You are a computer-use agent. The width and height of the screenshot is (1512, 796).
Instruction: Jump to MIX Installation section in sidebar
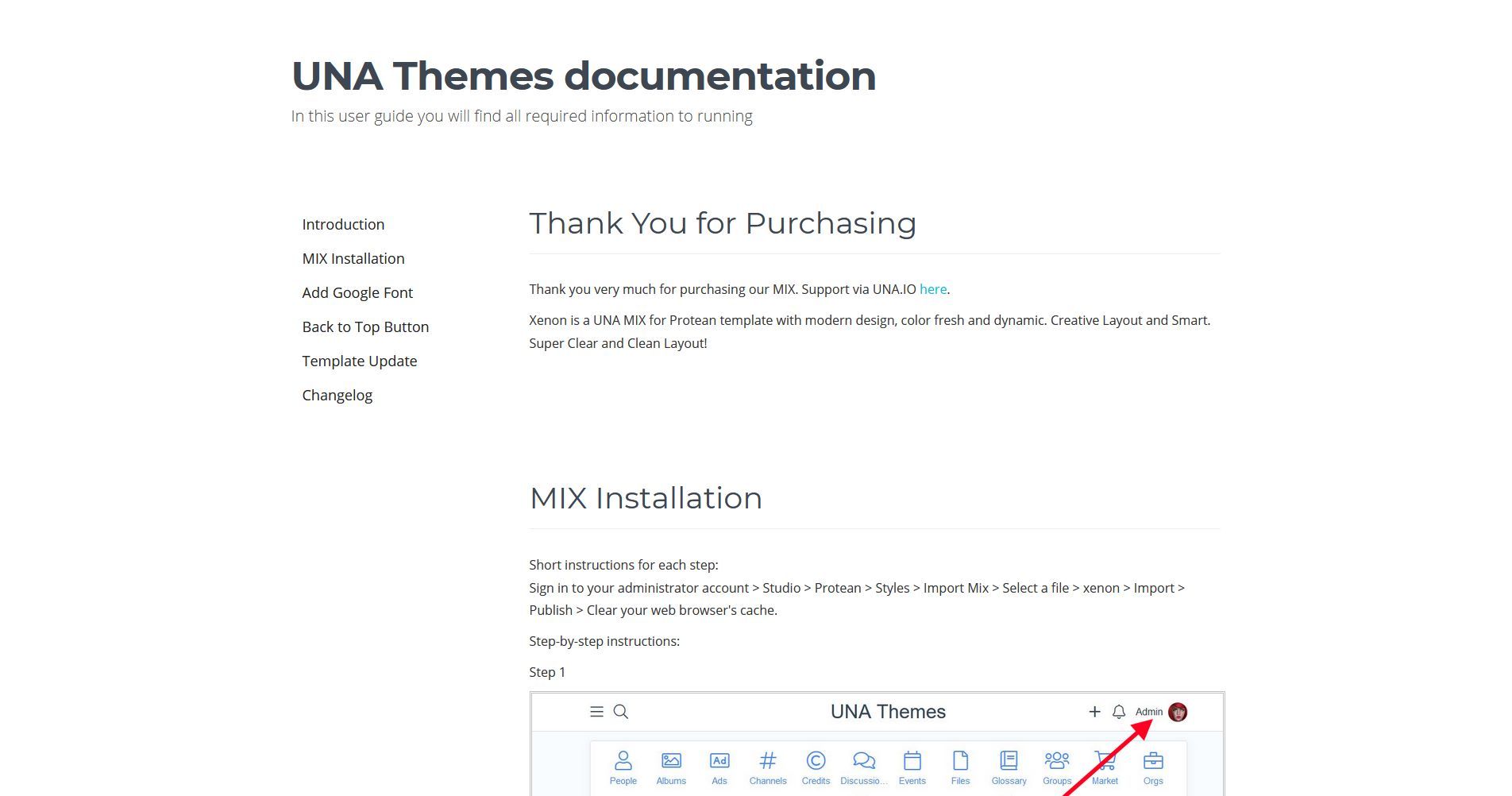point(353,259)
